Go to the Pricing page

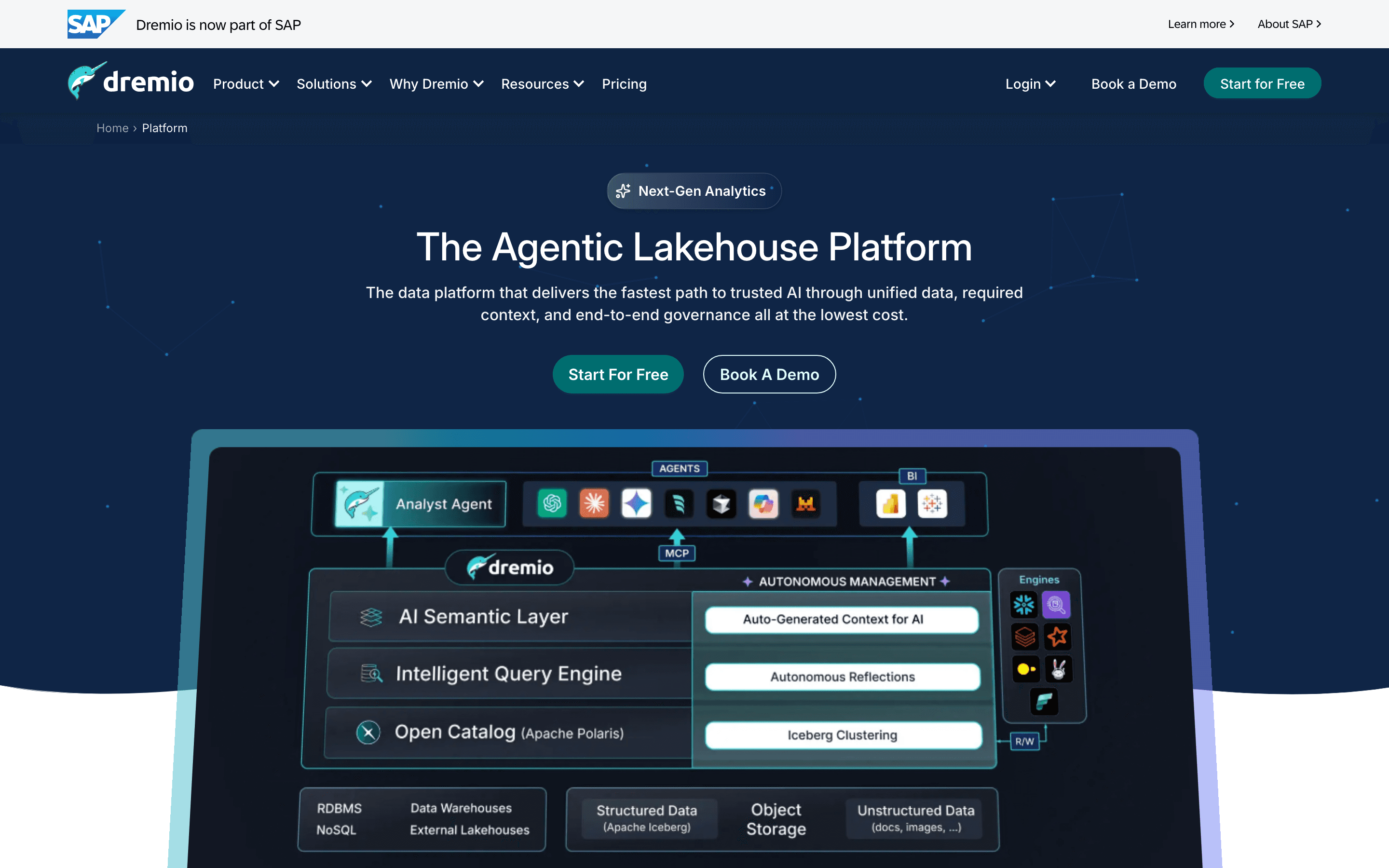(624, 84)
